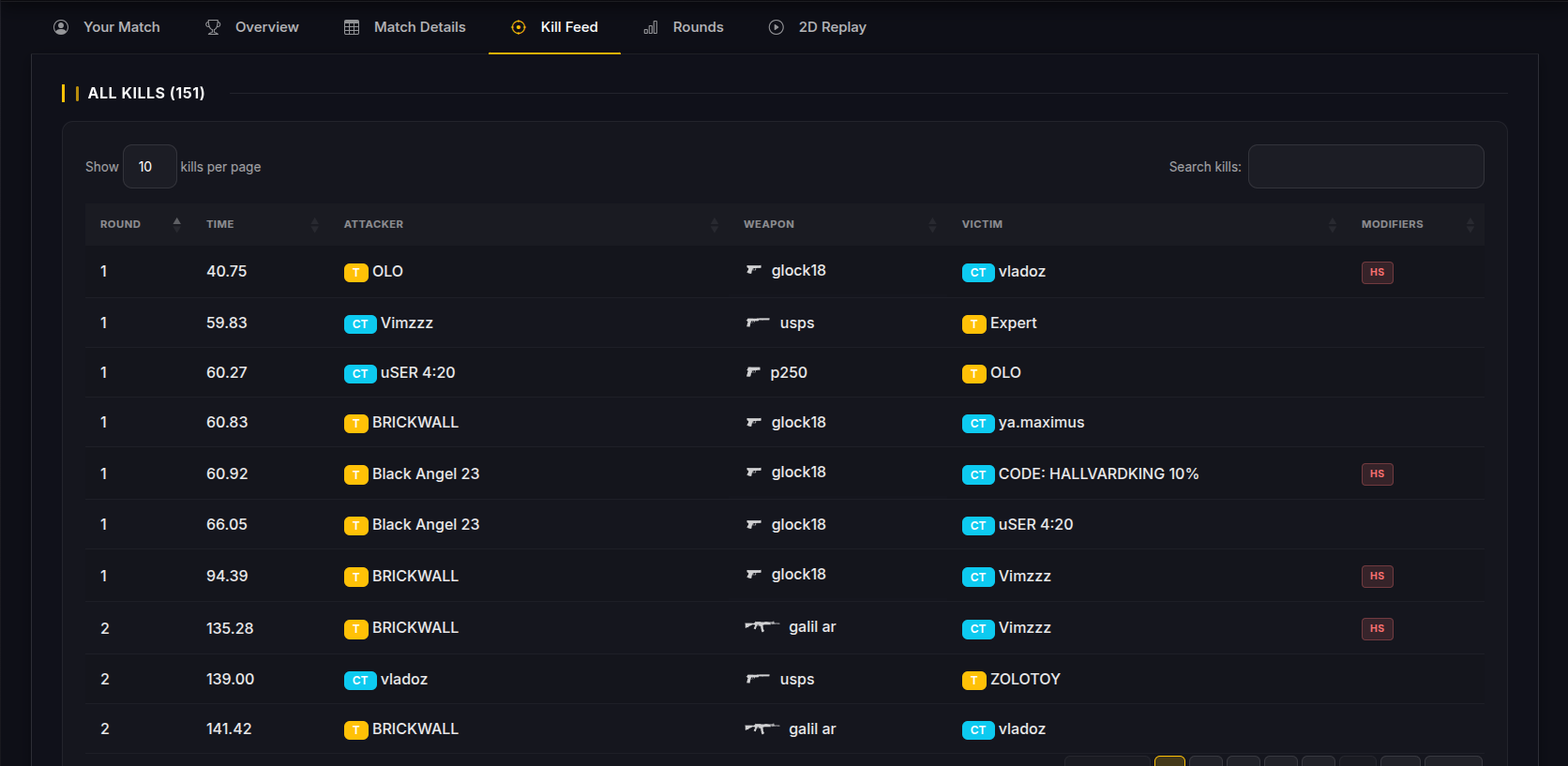The height and width of the screenshot is (766, 1568).
Task: Click attacker Black Angel 23 at 66.05
Action: [x=426, y=524]
